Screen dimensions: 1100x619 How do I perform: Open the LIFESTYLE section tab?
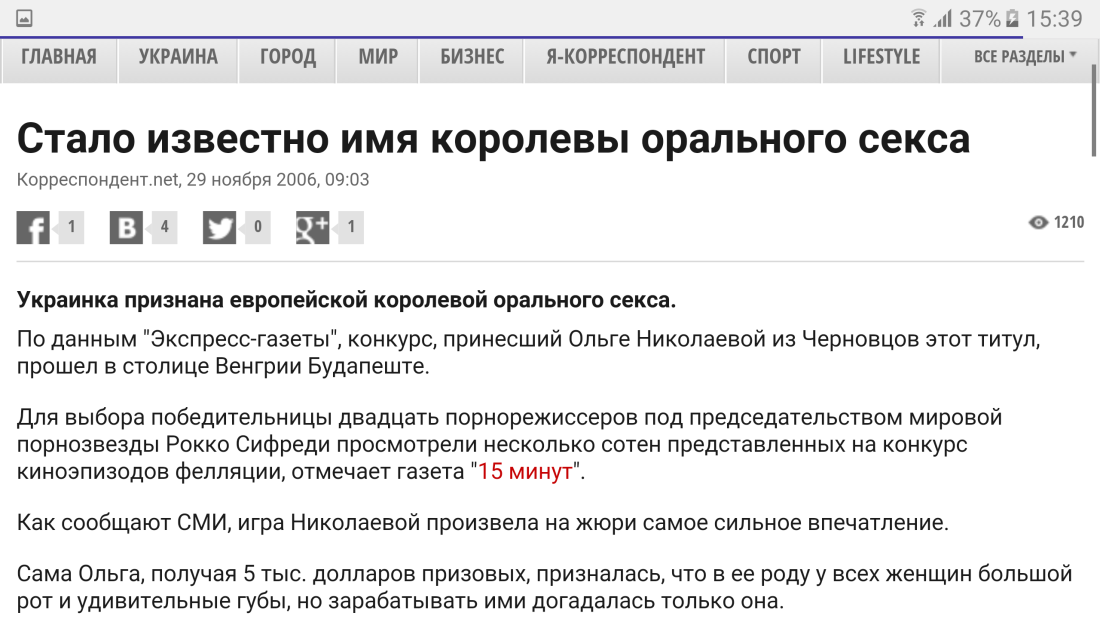click(x=880, y=58)
